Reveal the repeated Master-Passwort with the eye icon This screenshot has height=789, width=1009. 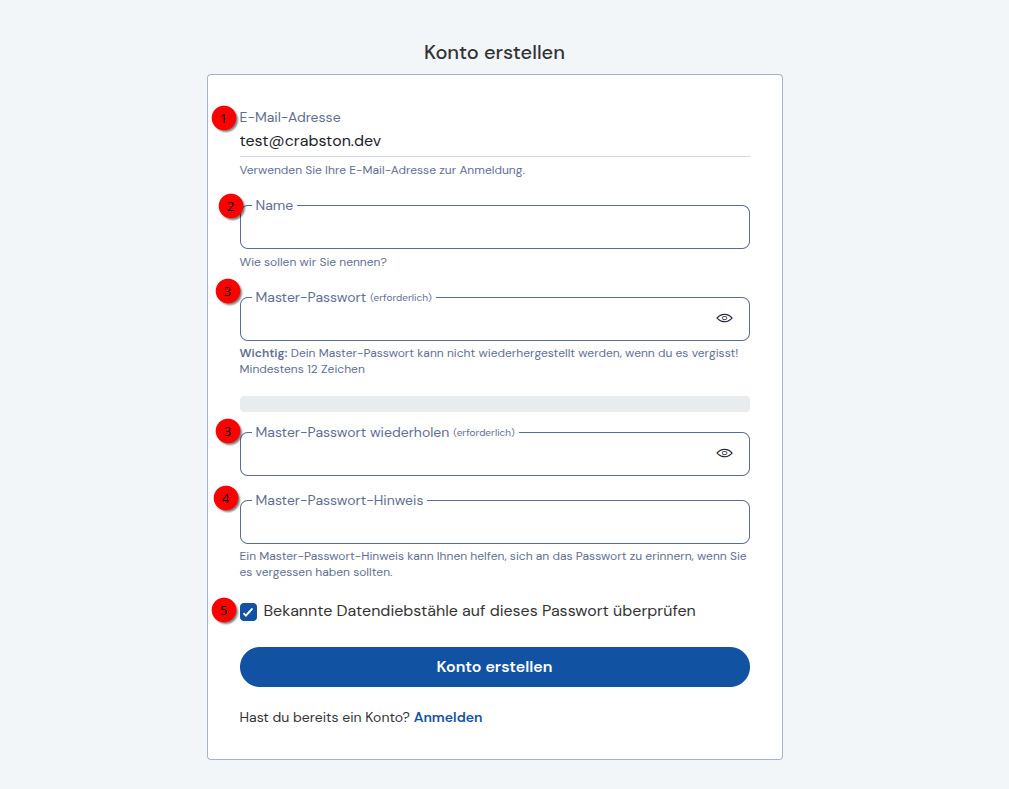[724, 453]
